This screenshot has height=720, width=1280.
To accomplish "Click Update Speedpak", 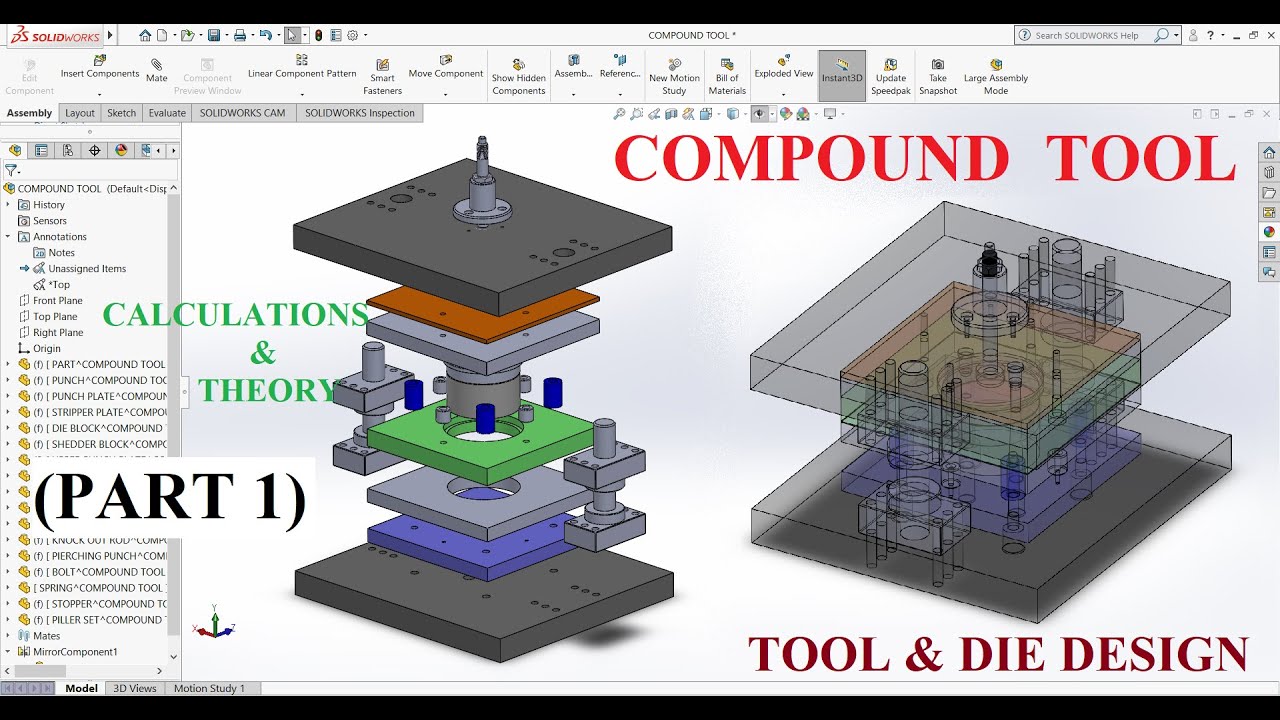I will 890,77.
